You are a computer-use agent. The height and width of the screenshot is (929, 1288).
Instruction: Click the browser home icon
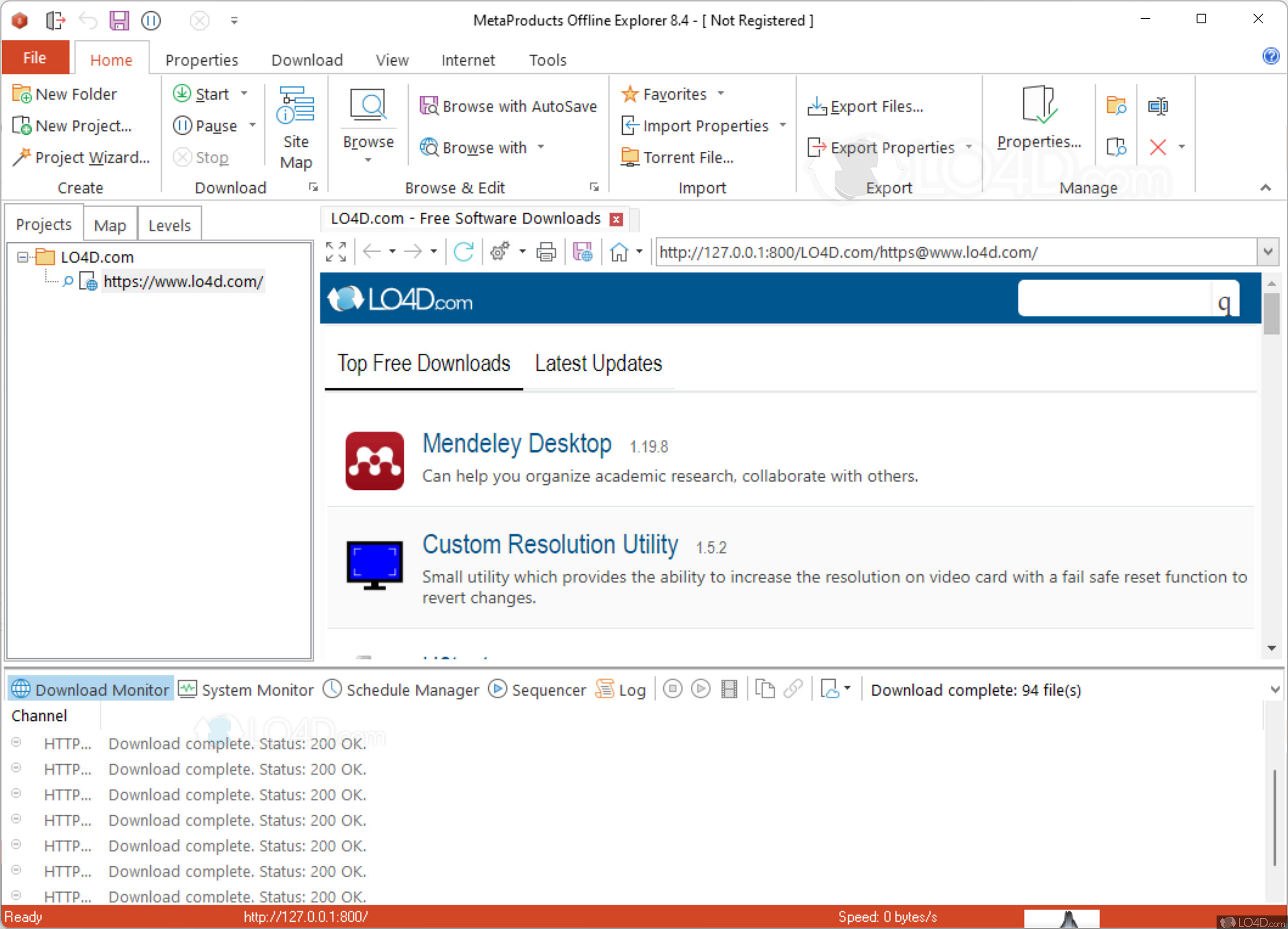tap(619, 251)
